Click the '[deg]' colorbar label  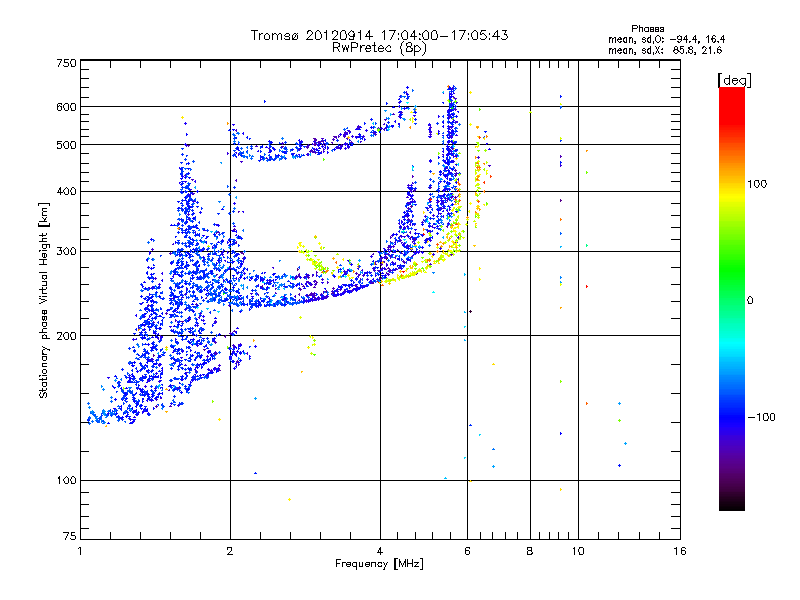[734, 80]
